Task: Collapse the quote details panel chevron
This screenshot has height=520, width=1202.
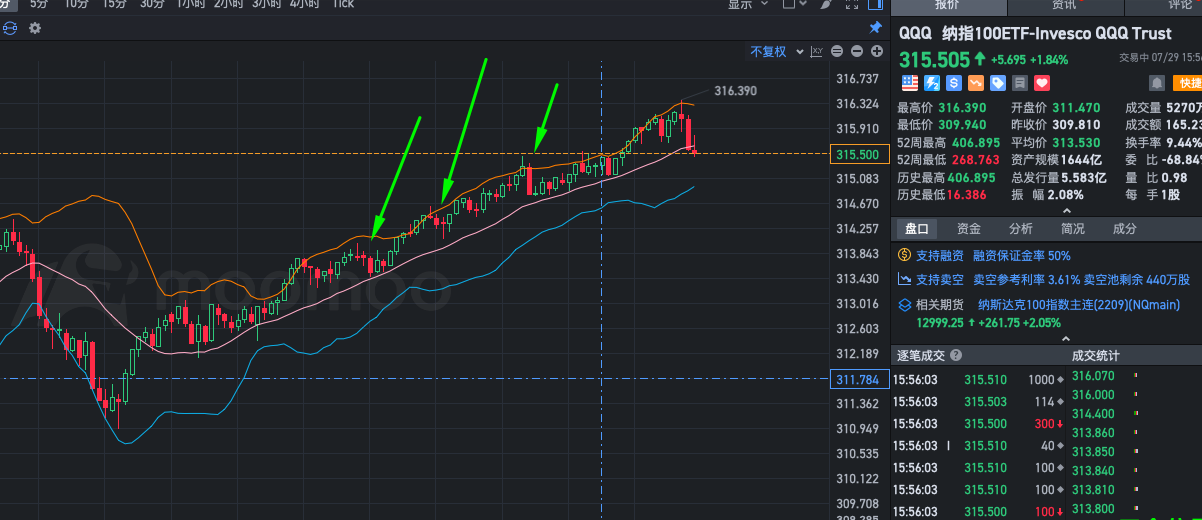Action: [x=1066, y=211]
